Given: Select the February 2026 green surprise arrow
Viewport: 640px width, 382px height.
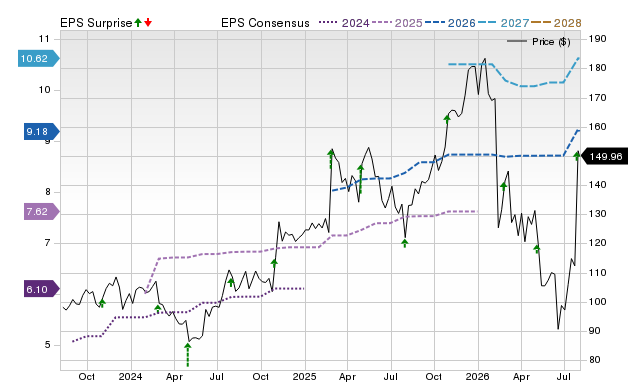Looking at the screenshot, I should pyautogui.click(x=503, y=186).
